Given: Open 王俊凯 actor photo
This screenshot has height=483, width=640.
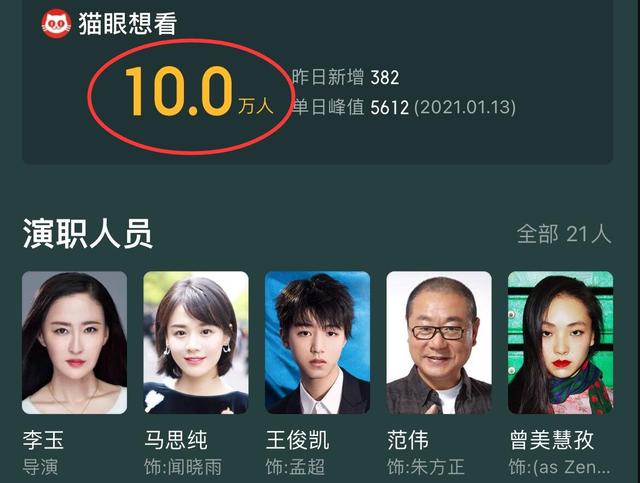Looking at the screenshot, I should [318, 343].
